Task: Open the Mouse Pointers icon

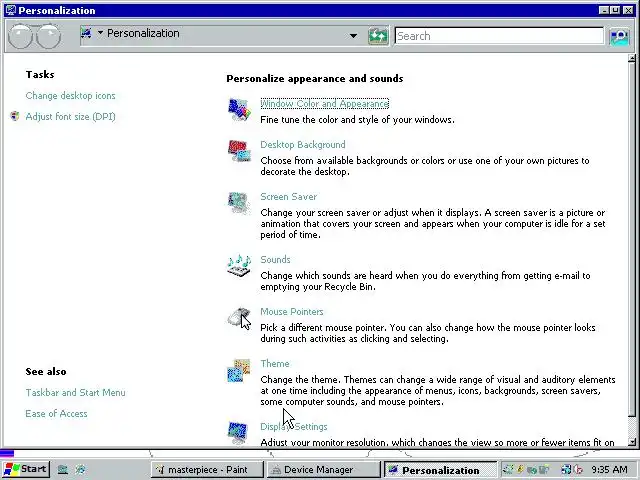Action: pos(239,318)
